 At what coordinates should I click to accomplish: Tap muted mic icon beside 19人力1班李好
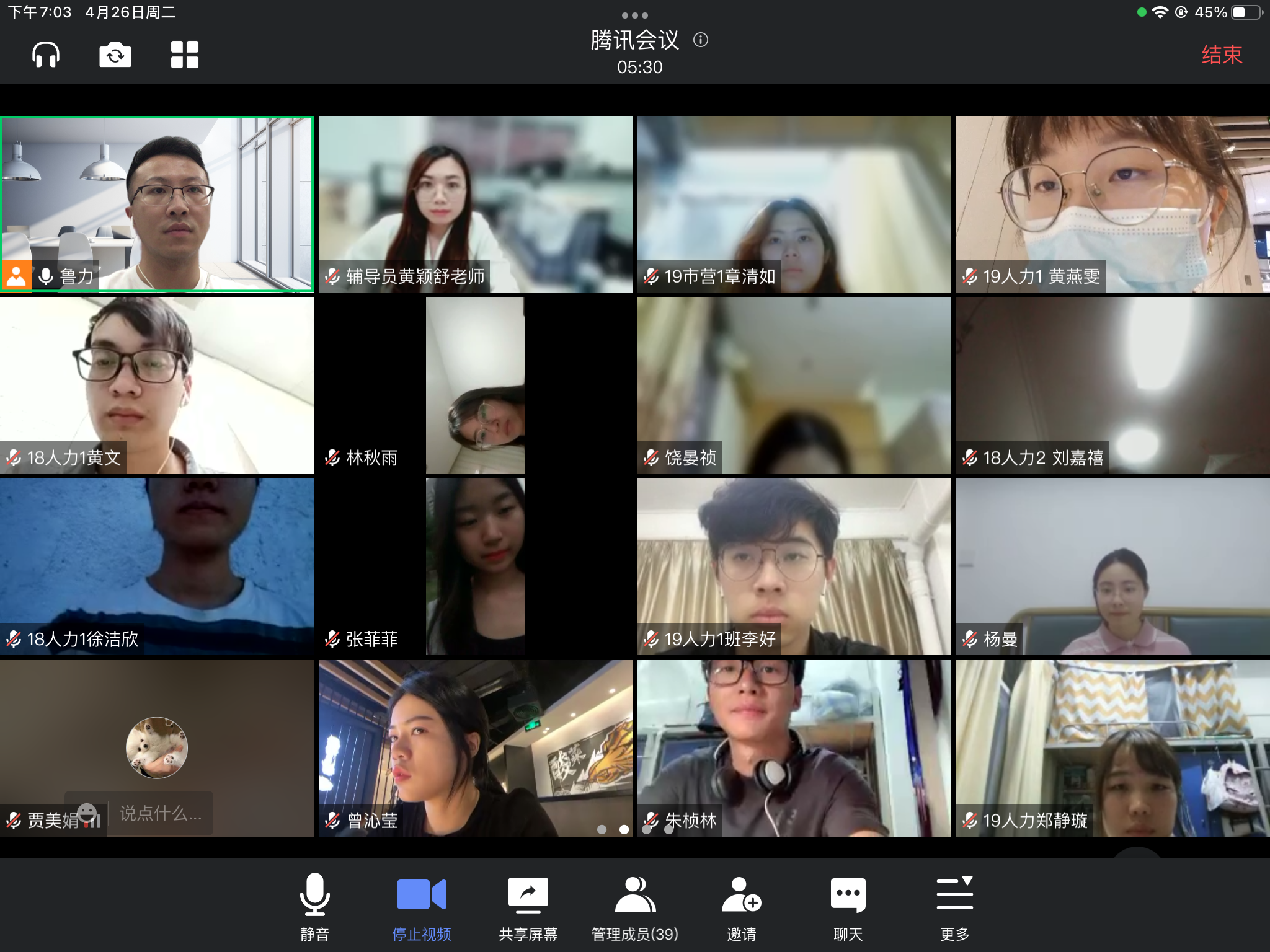click(x=651, y=639)
